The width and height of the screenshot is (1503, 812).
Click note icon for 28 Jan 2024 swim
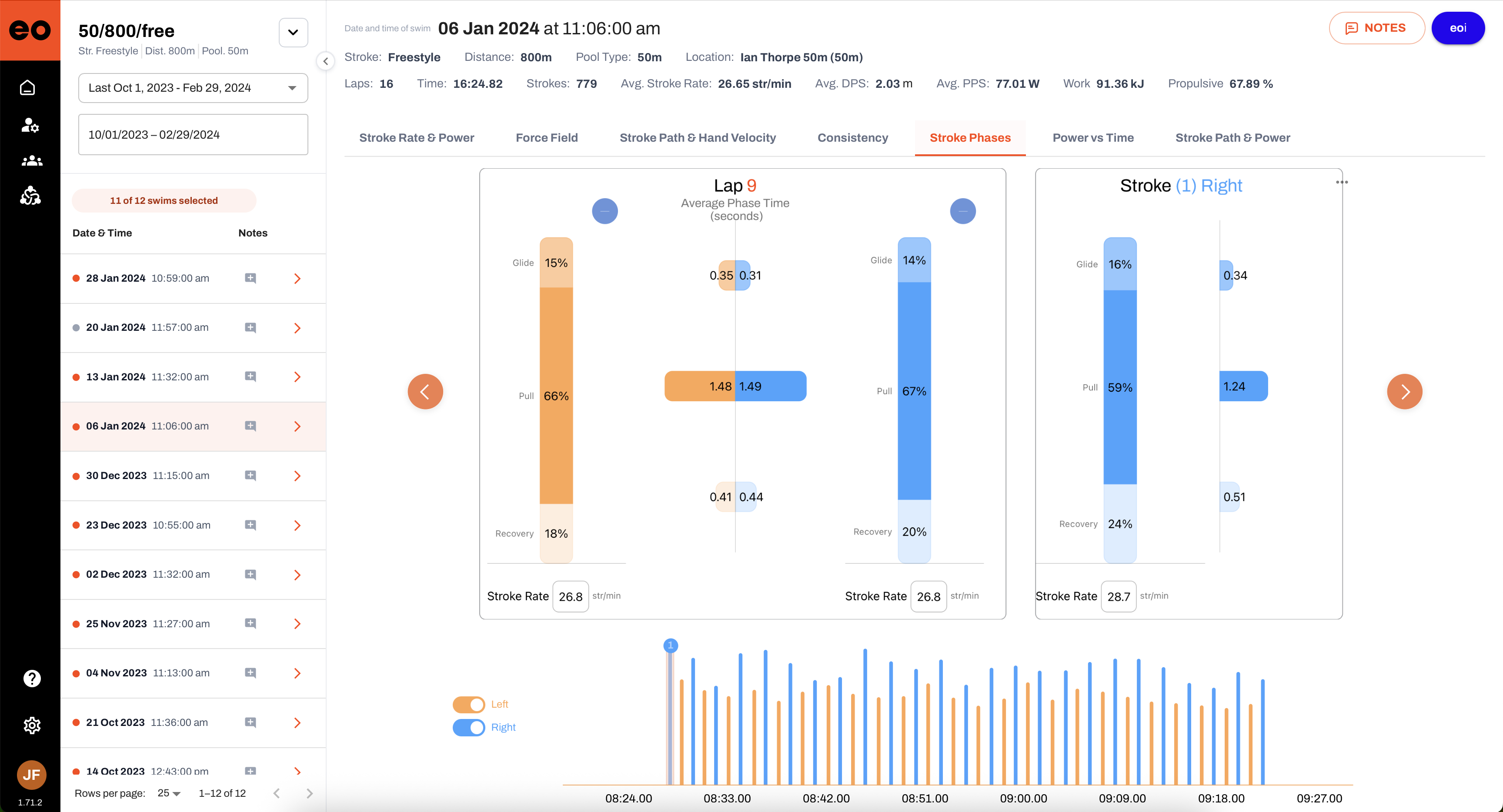[250, 278]
